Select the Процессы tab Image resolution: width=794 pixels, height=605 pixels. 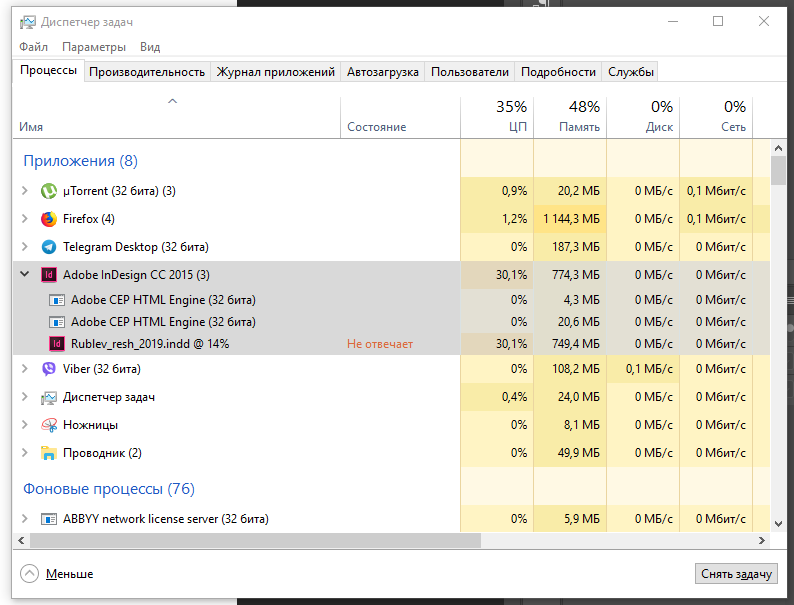[x=49, y=70]
